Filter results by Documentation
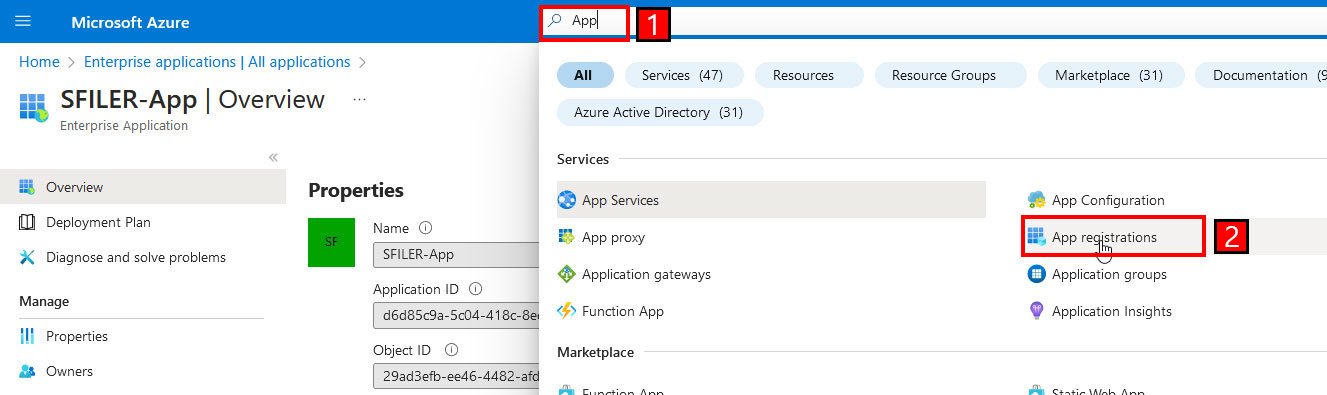This screenshot has height=395, width=1327. [1262, 75]
